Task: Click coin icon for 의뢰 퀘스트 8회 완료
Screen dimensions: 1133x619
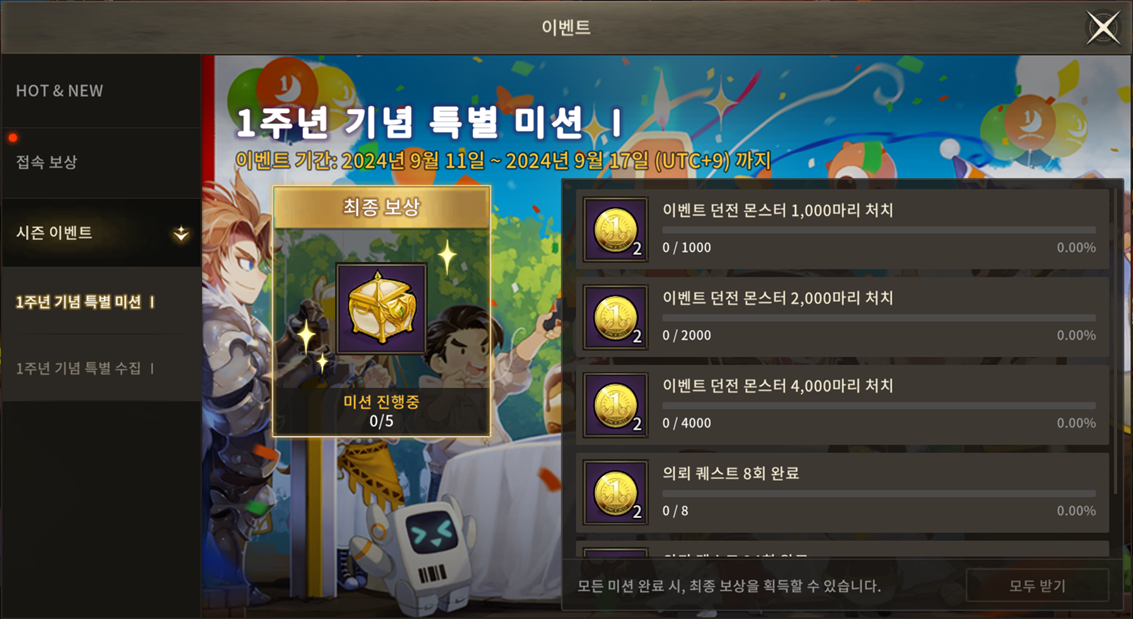Action: 616,493
